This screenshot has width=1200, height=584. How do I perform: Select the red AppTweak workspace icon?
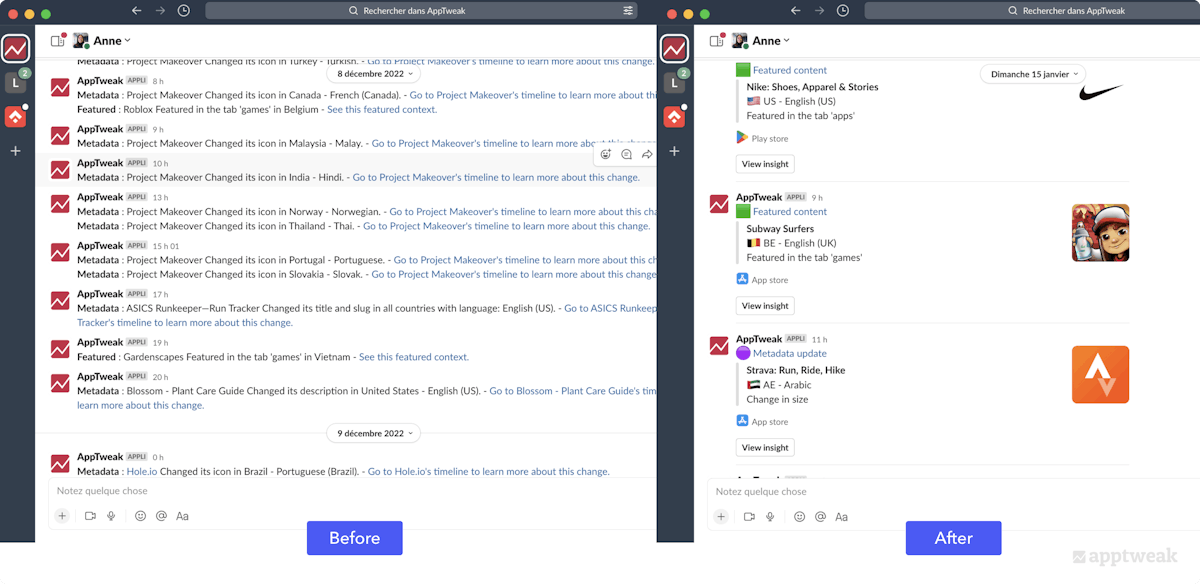click(x=15, y=48)
